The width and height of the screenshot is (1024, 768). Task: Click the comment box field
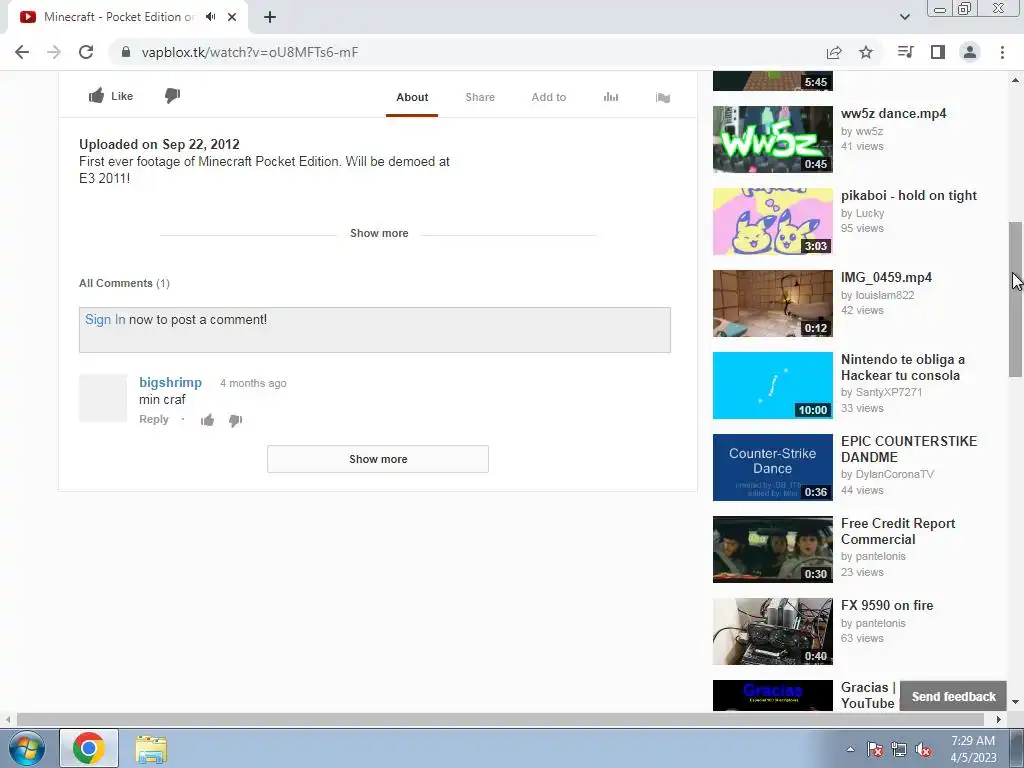(375, 330)
